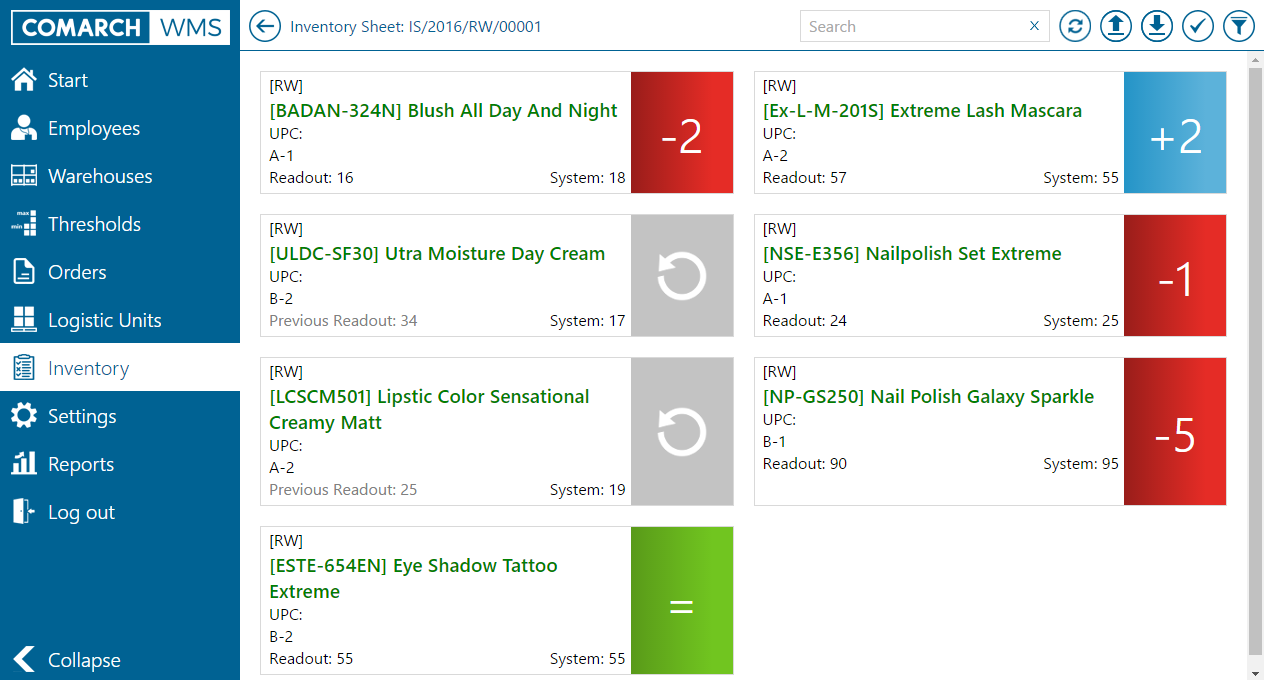The height and width of the screenshot is (680, 1265).
Task: Click Log out in sidebar
Action: 80,512
